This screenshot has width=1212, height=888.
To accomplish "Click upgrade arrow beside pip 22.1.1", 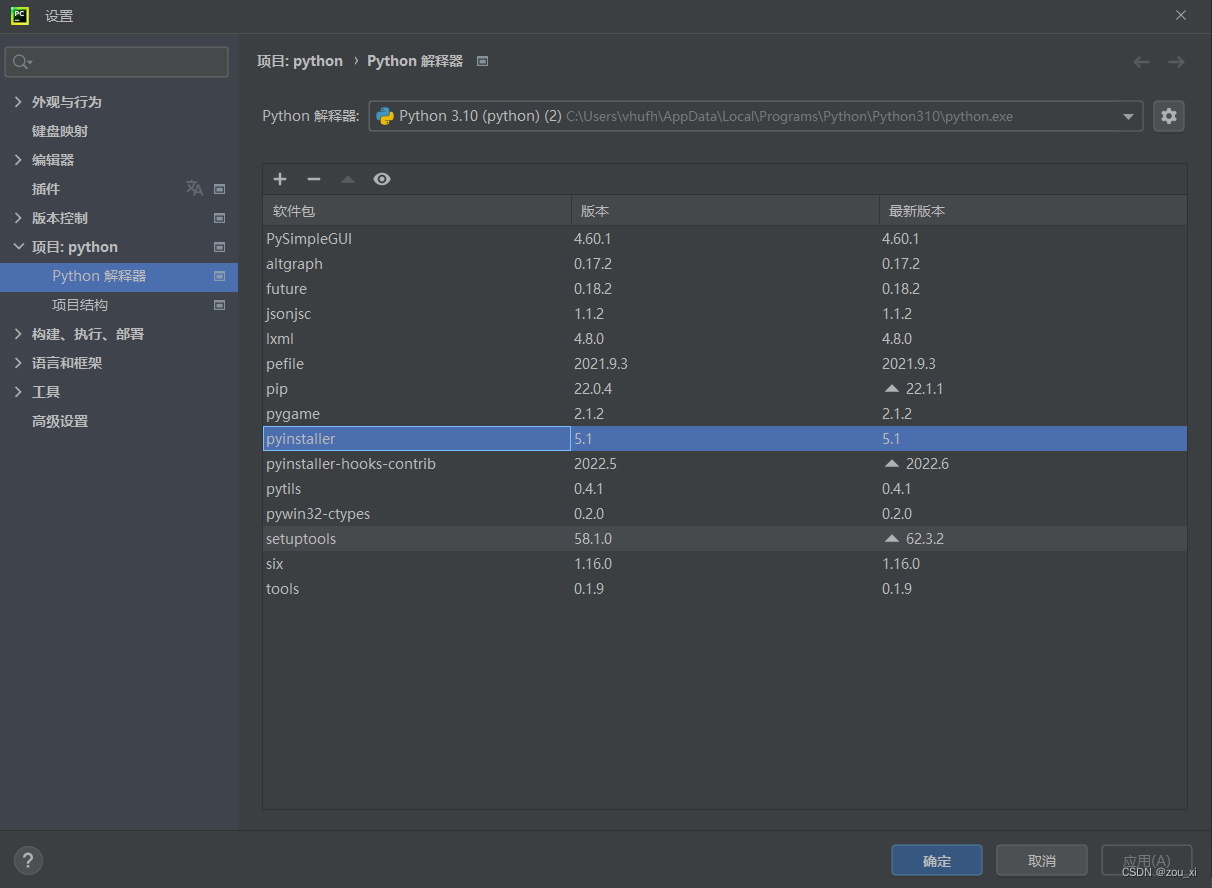I will pyautogui.click(x=892, y=389).
